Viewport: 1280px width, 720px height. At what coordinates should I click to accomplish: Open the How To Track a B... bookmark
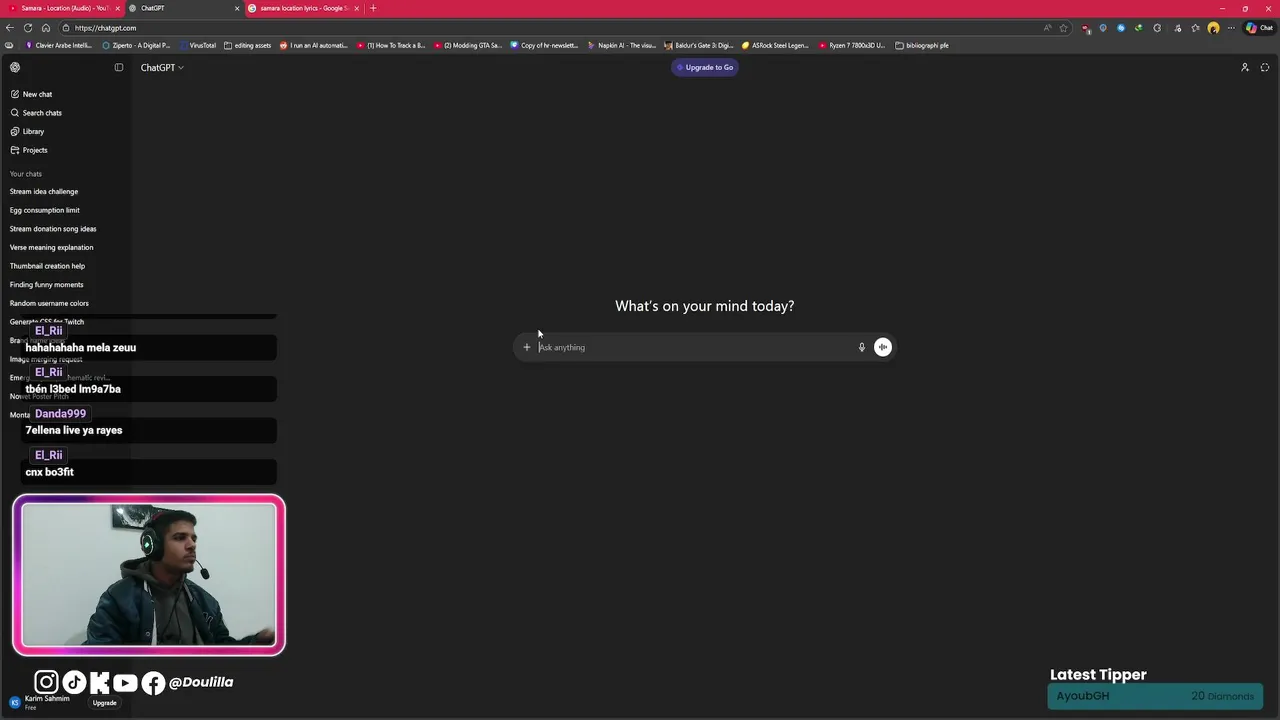point(391,45)
